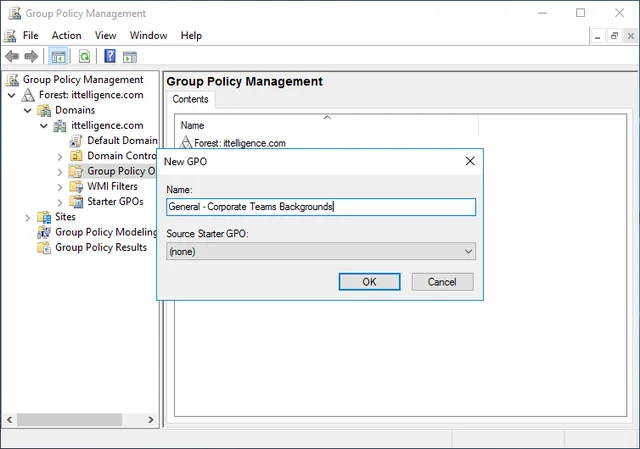Open the File menu
The image size is (640, 449).
(31, 36)
